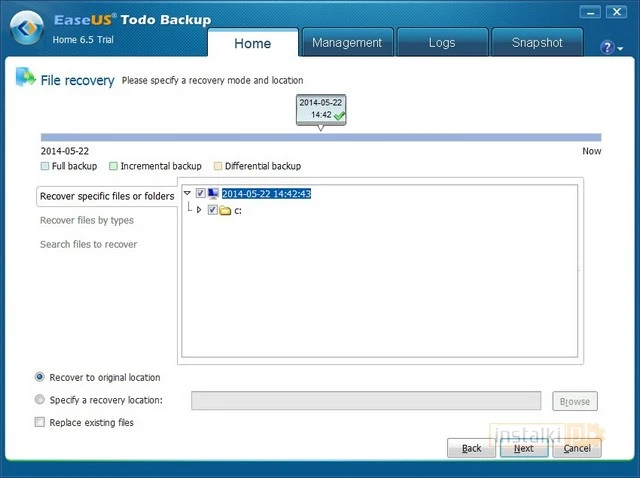Collapse the 2014-05-22 14:42:43 tree node

187,193
